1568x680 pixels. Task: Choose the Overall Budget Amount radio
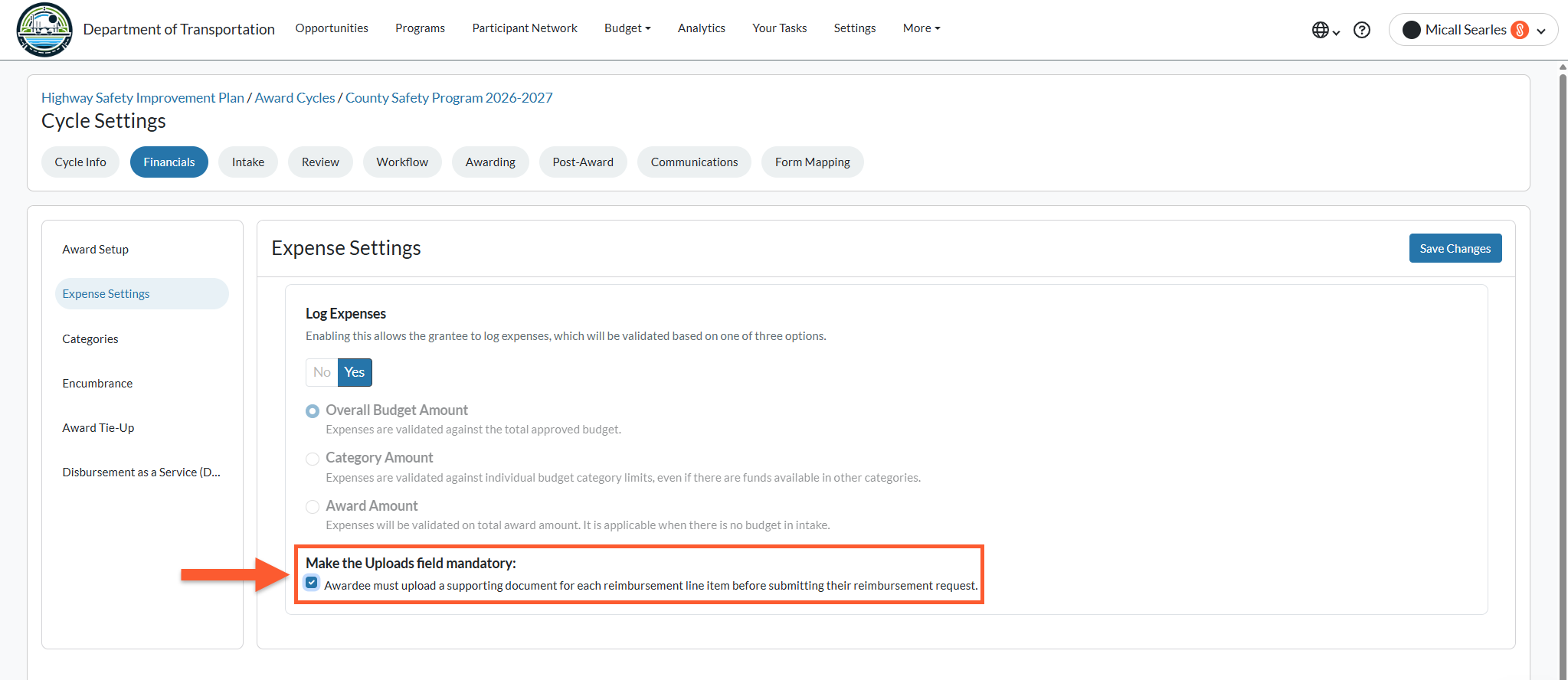tap(313, 411)
